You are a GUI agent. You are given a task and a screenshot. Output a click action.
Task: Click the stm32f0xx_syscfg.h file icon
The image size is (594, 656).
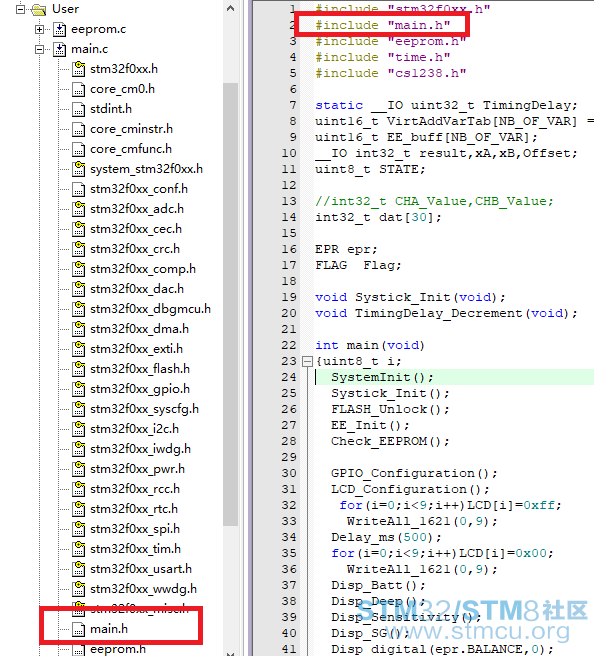pyautogui.click(x=78, y=409)
